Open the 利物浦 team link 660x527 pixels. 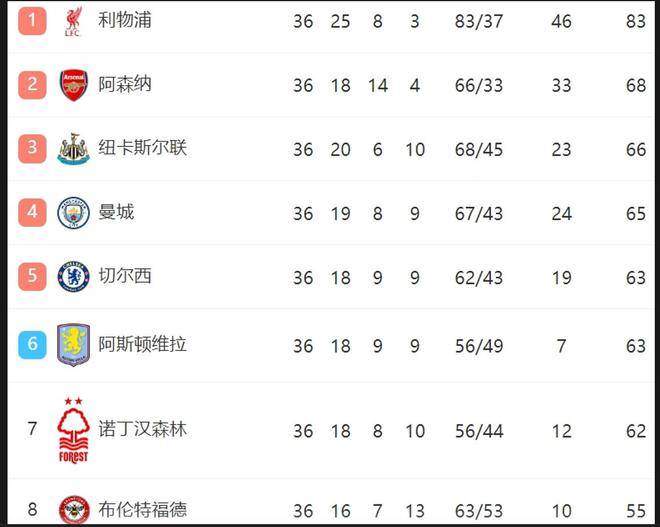click(125, 20)
